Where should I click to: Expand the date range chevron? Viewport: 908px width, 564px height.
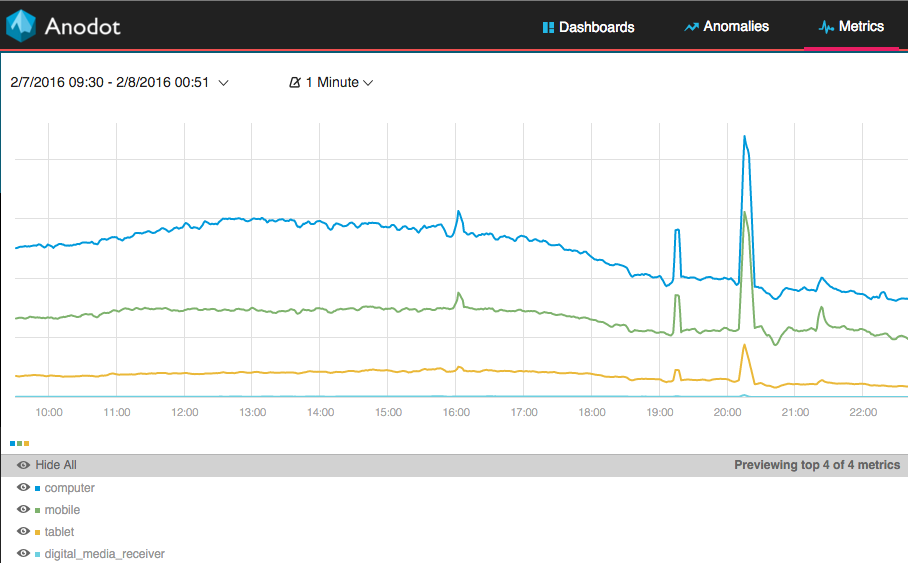click(x=223, y=83)
